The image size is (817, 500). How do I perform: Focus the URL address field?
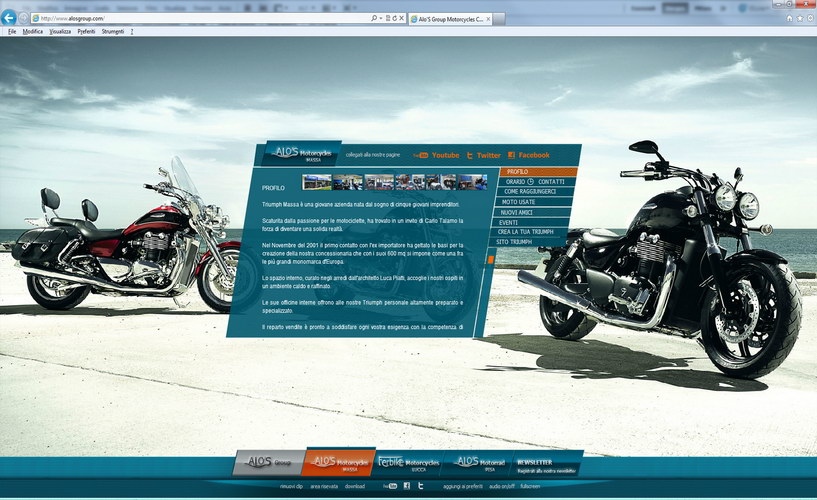pyautogui.click(x=201, y=18)
